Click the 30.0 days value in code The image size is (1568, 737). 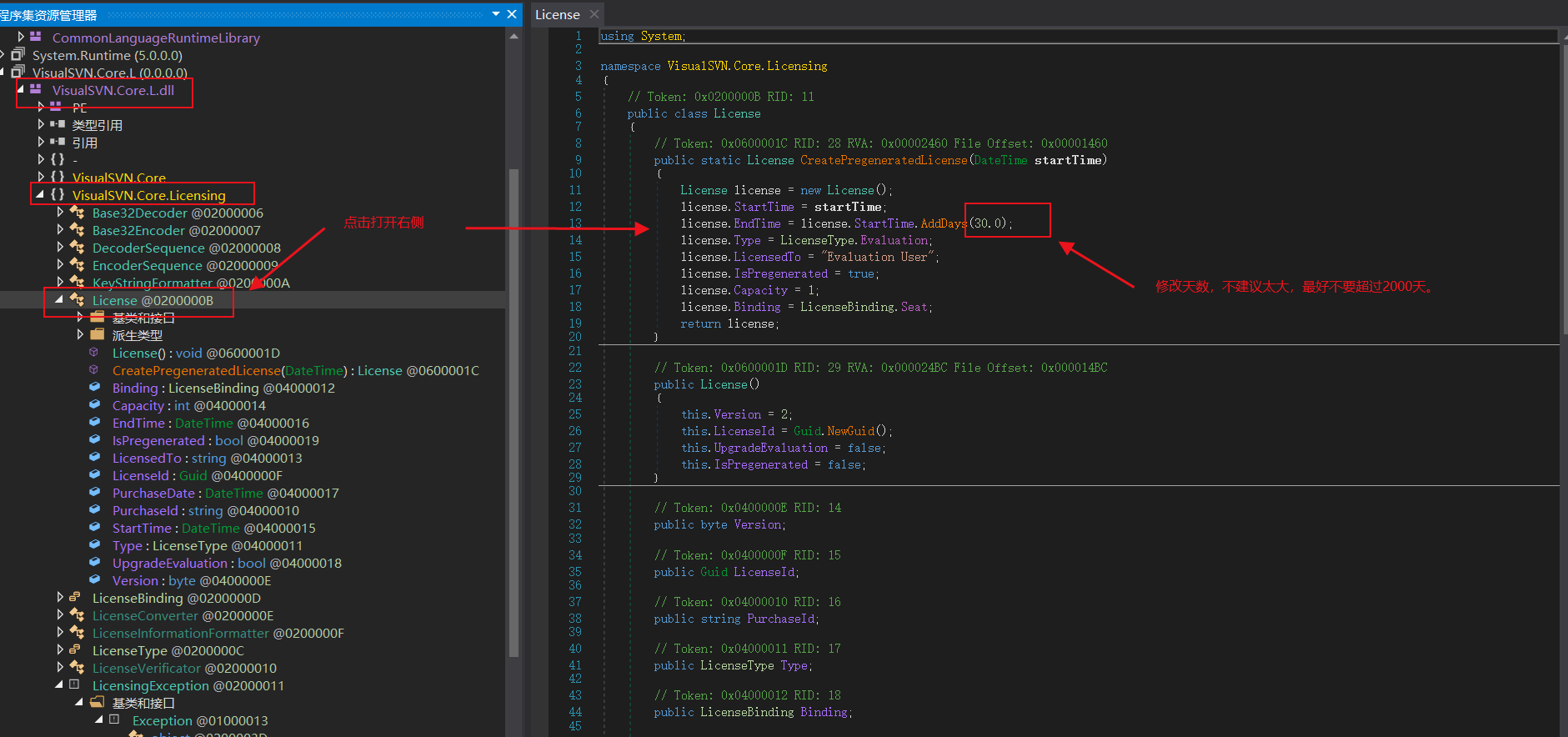coord(989,223)
